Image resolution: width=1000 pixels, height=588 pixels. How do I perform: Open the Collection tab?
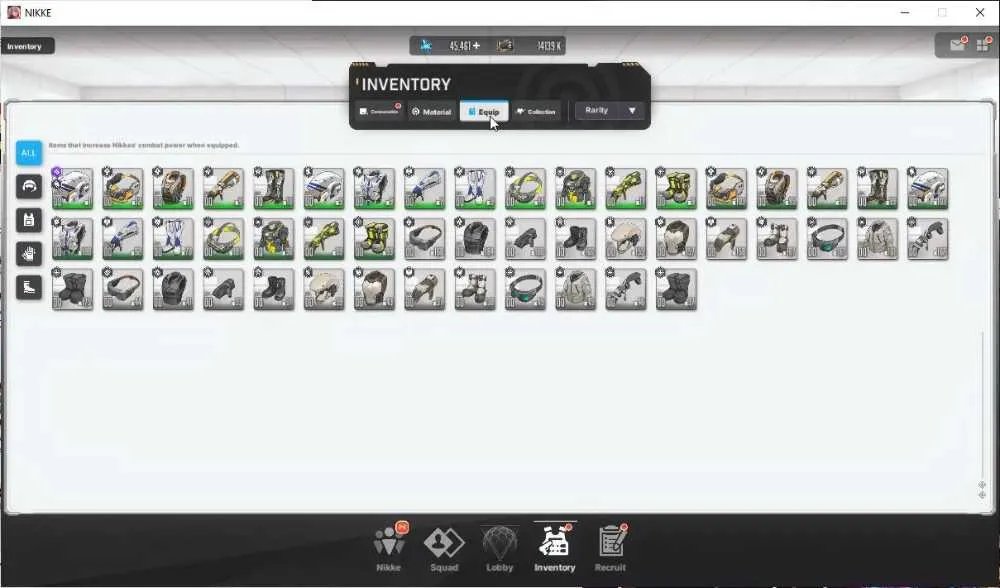(x=537, y=112)
